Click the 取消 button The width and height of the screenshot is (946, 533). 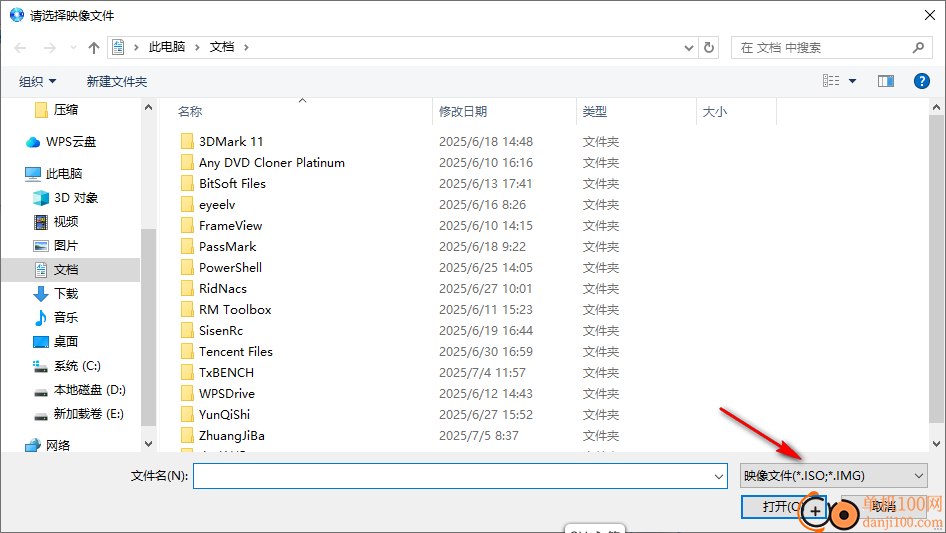coord(883,507)
